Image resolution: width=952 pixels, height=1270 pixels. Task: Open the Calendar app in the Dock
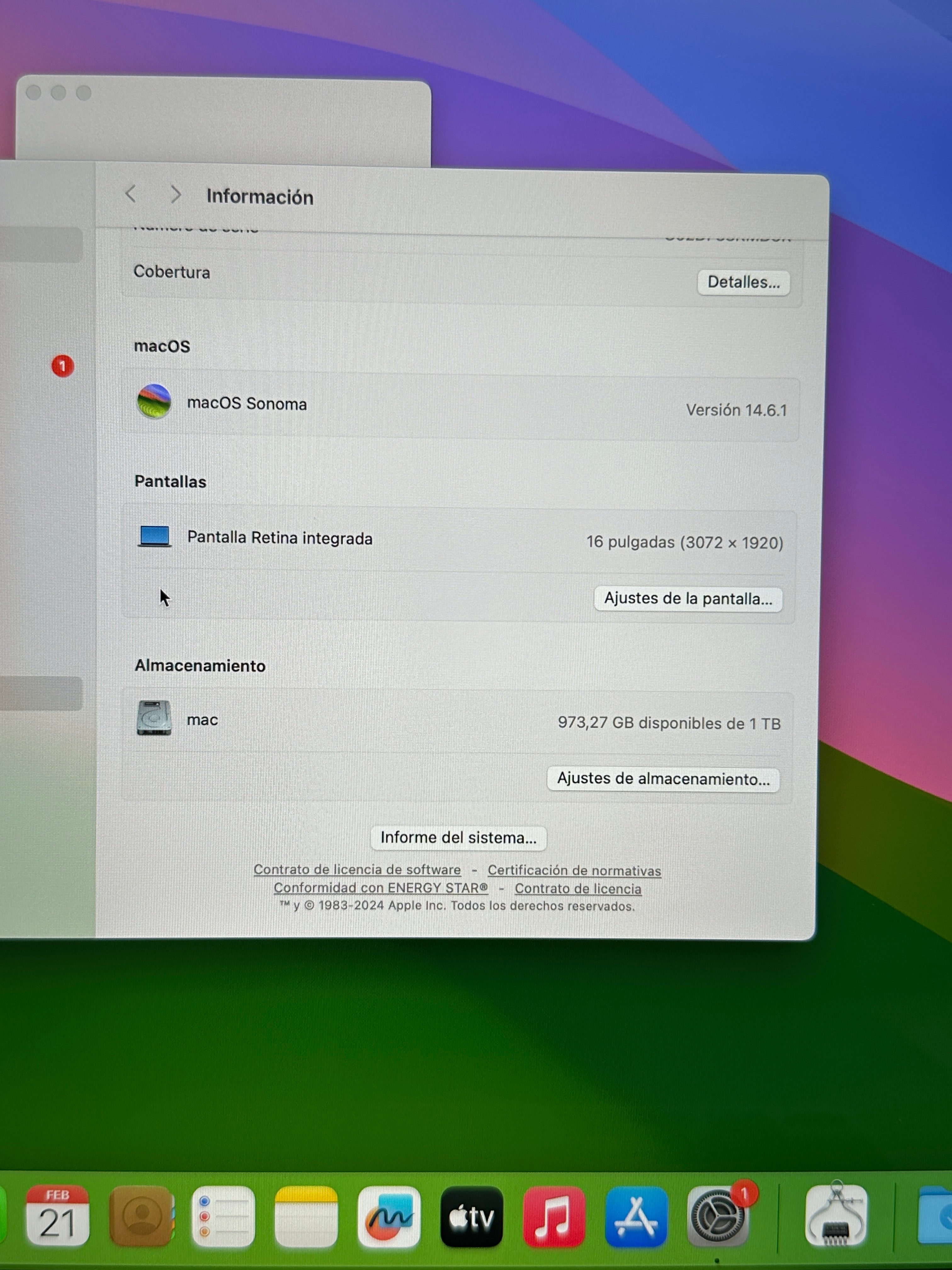[57, 1215]
